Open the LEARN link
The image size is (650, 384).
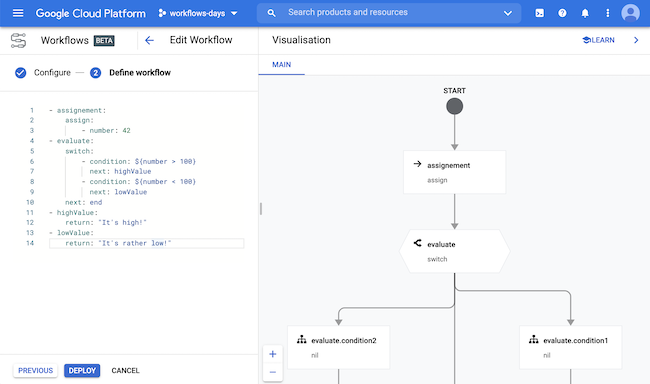[x=598, y=40]
